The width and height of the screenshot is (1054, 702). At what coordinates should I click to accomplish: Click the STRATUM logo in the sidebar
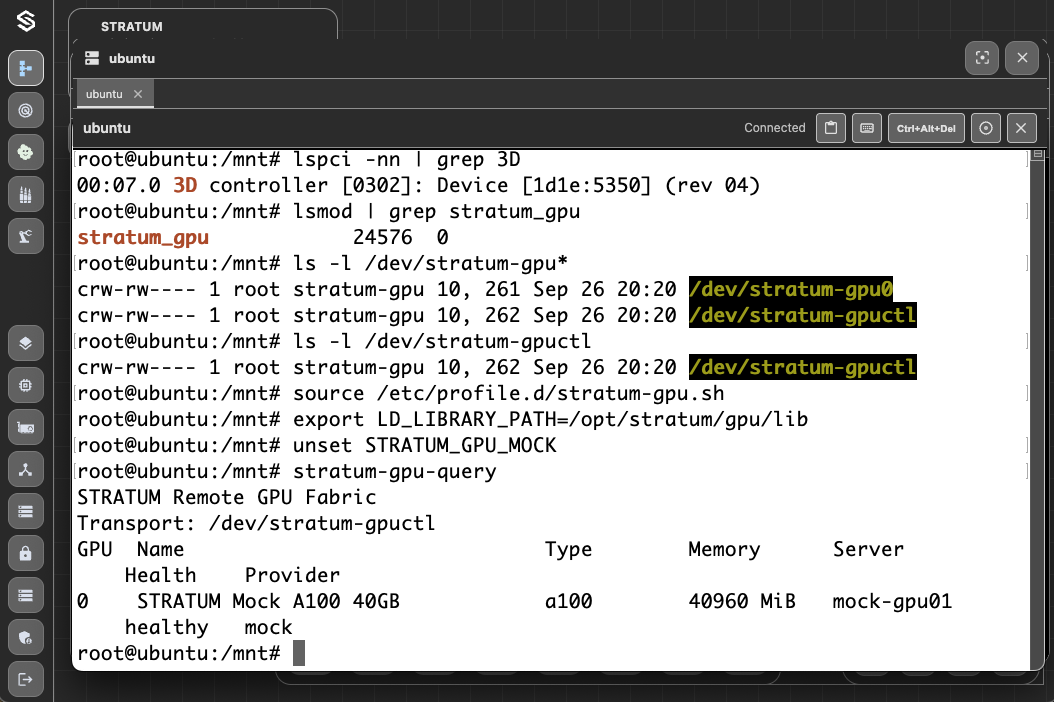[26, 22]
